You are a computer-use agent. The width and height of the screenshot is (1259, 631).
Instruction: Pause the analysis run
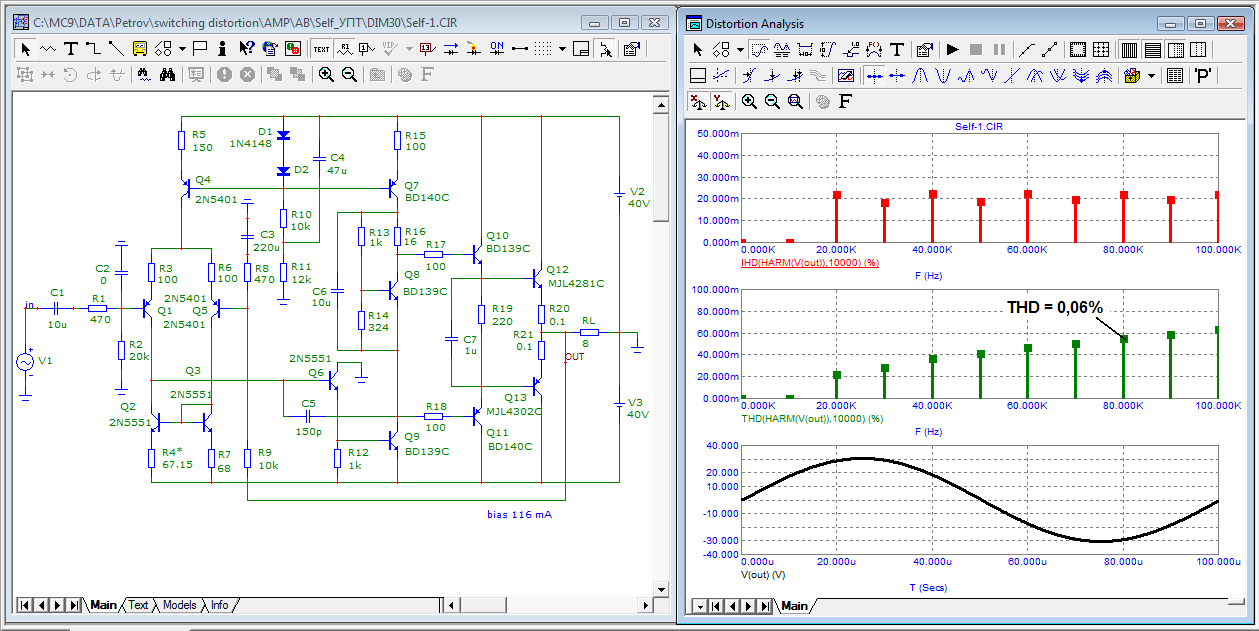[x=999, y=50]
